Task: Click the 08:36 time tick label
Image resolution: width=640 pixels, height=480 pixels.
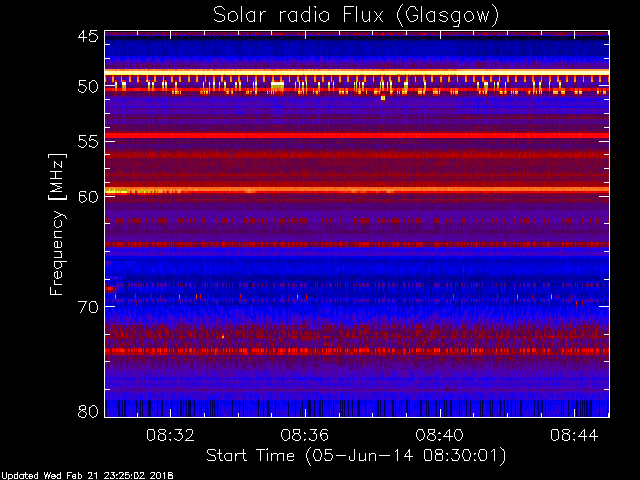Action: 304,435
